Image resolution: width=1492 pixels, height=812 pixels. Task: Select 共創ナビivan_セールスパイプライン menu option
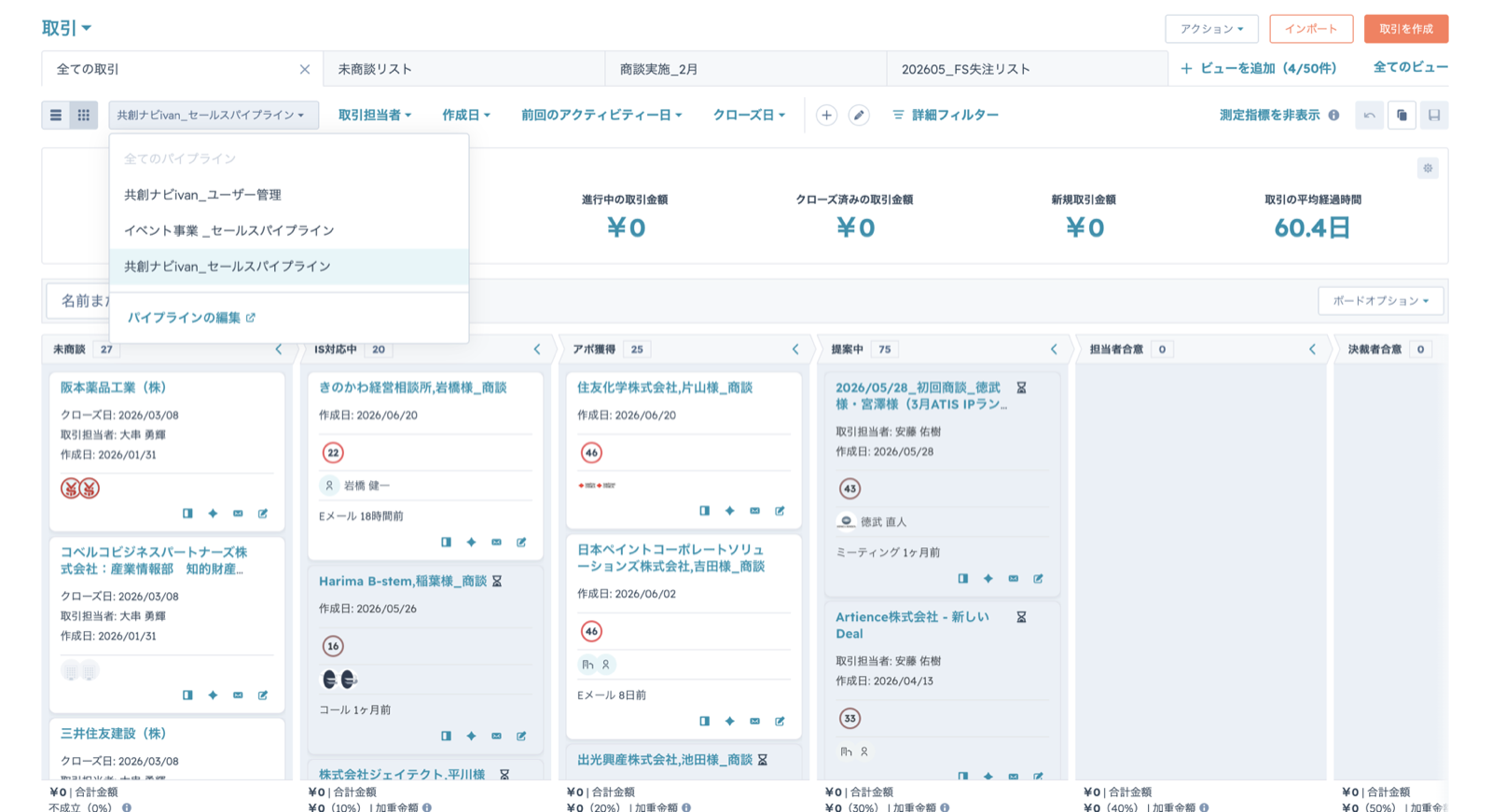click(289, 267)
